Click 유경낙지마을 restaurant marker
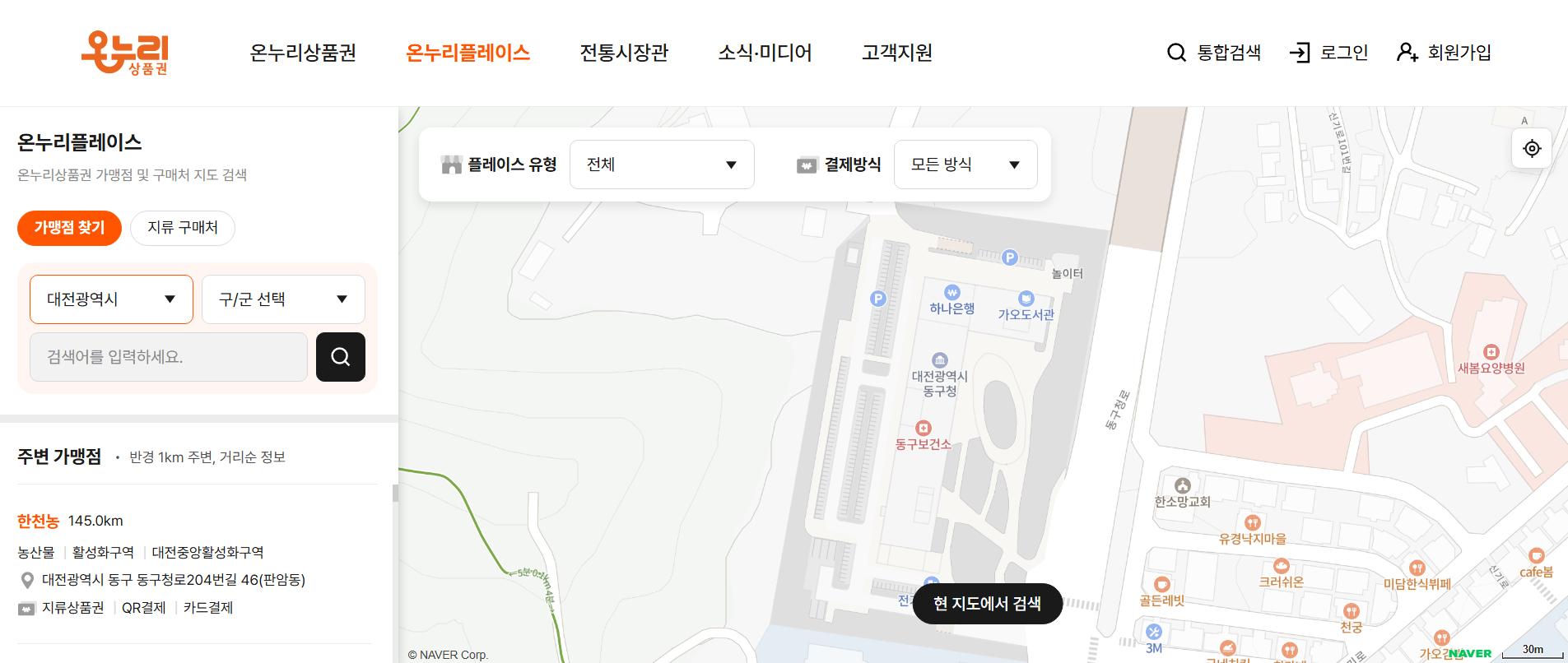Viewport: 1568px width, 663px height. [x=1253, y=522]
